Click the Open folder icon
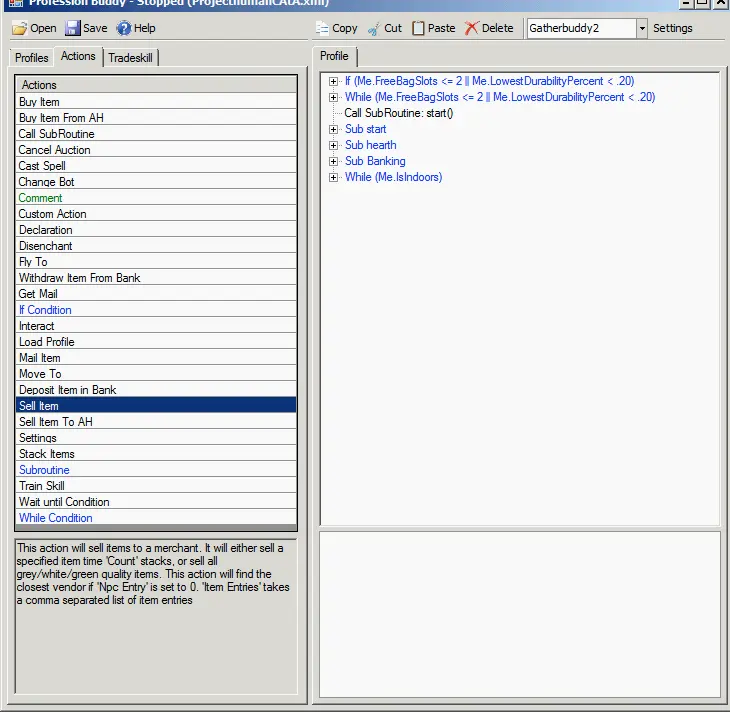The height and width of the screenshot is (712, 730). [19, 29]
